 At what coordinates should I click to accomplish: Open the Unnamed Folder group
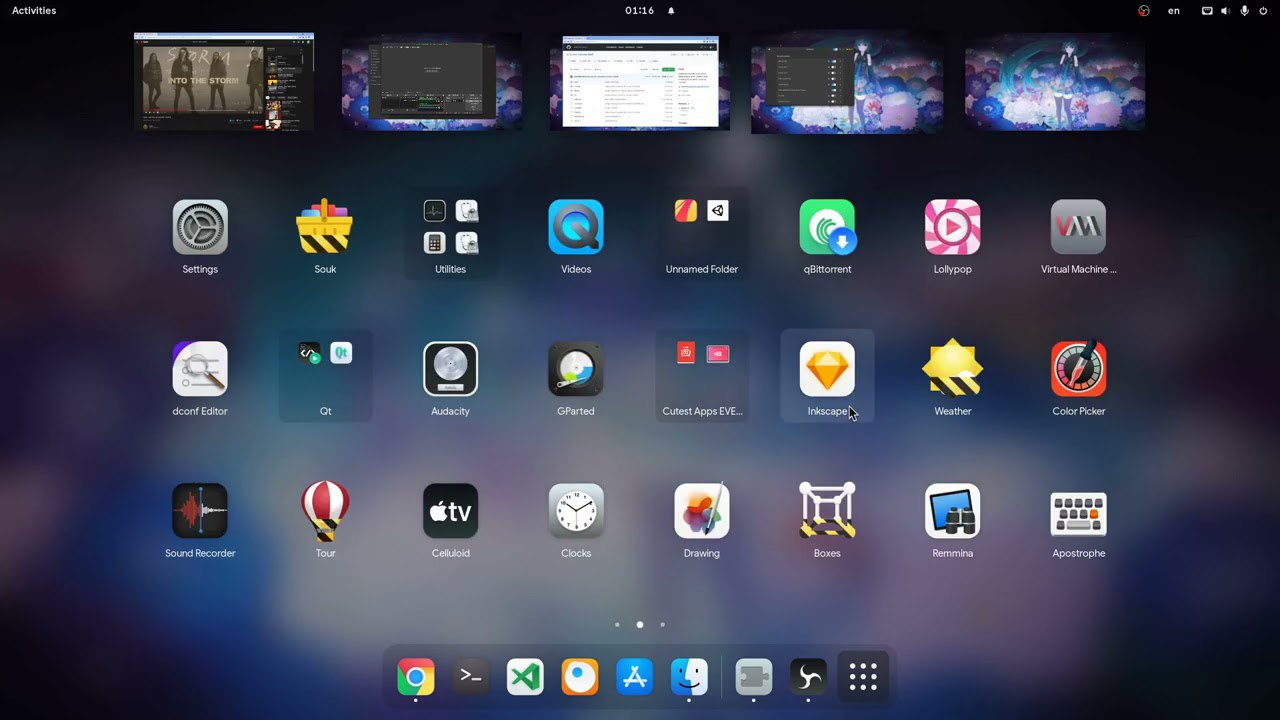702,237
